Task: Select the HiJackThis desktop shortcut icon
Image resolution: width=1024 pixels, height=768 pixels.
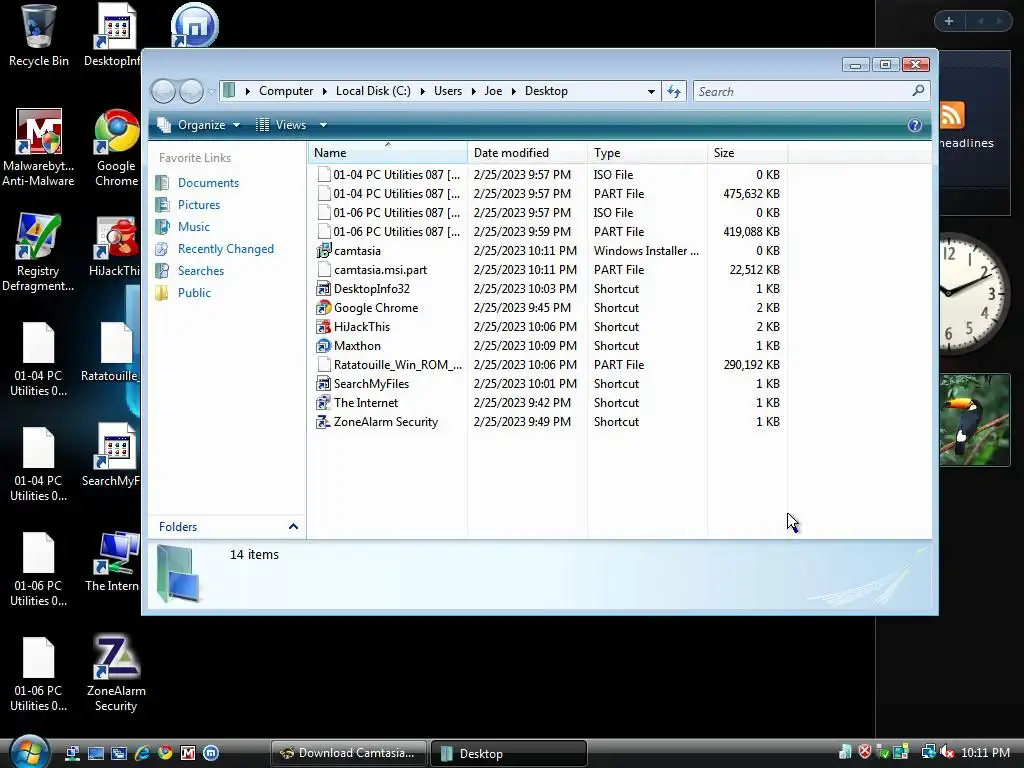Action: 115,246
